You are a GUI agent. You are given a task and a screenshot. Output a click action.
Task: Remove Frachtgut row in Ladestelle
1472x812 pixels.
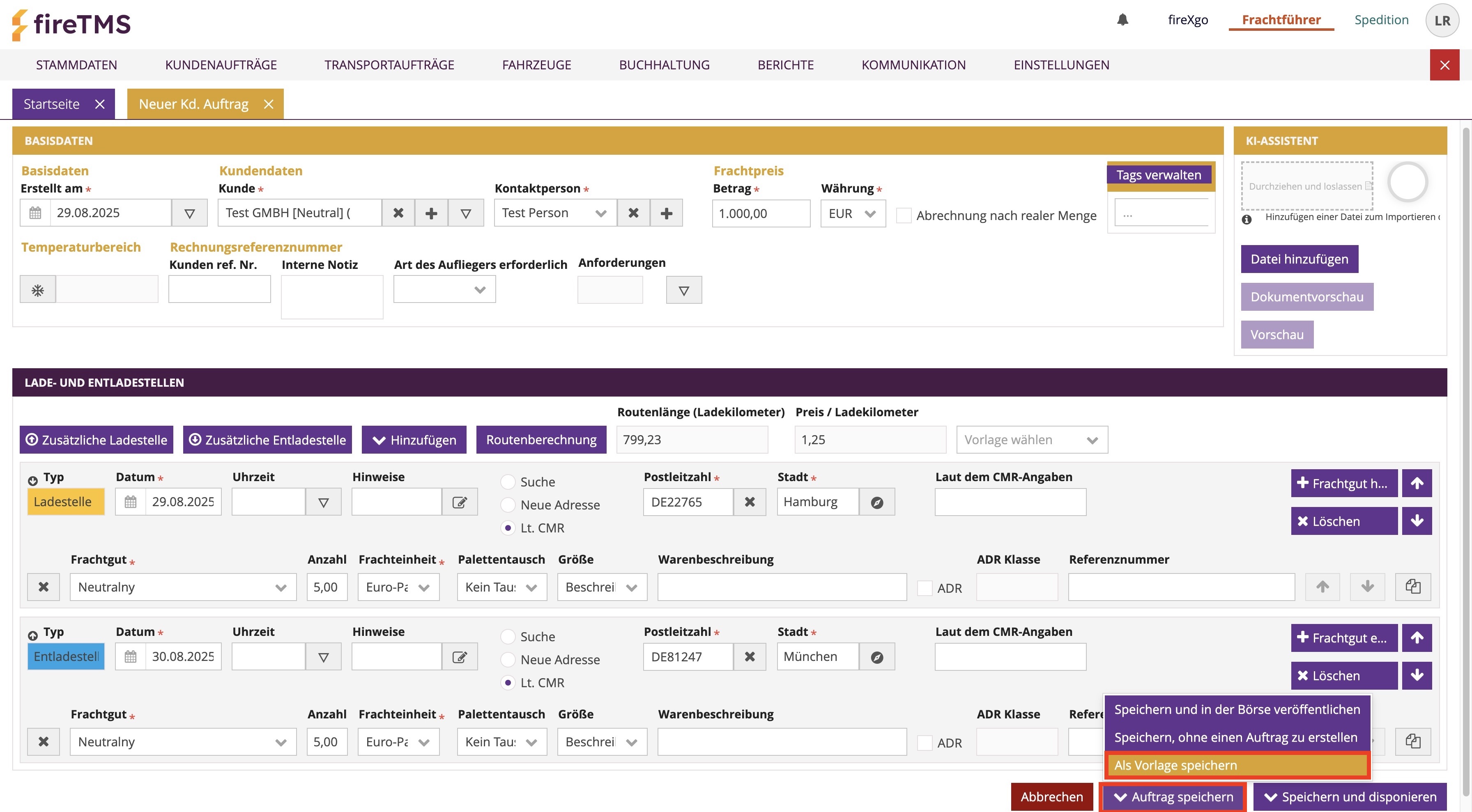tap(44, 587)
